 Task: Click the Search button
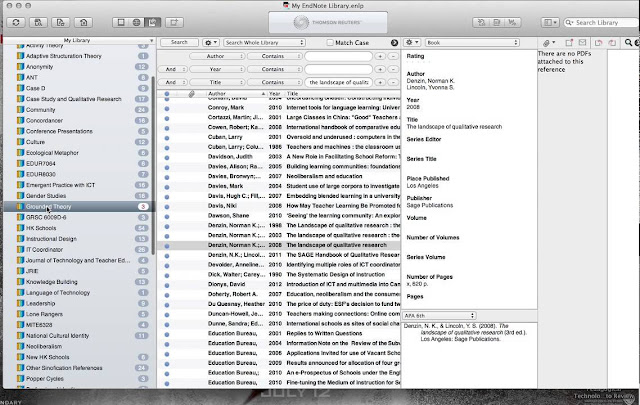179,42
